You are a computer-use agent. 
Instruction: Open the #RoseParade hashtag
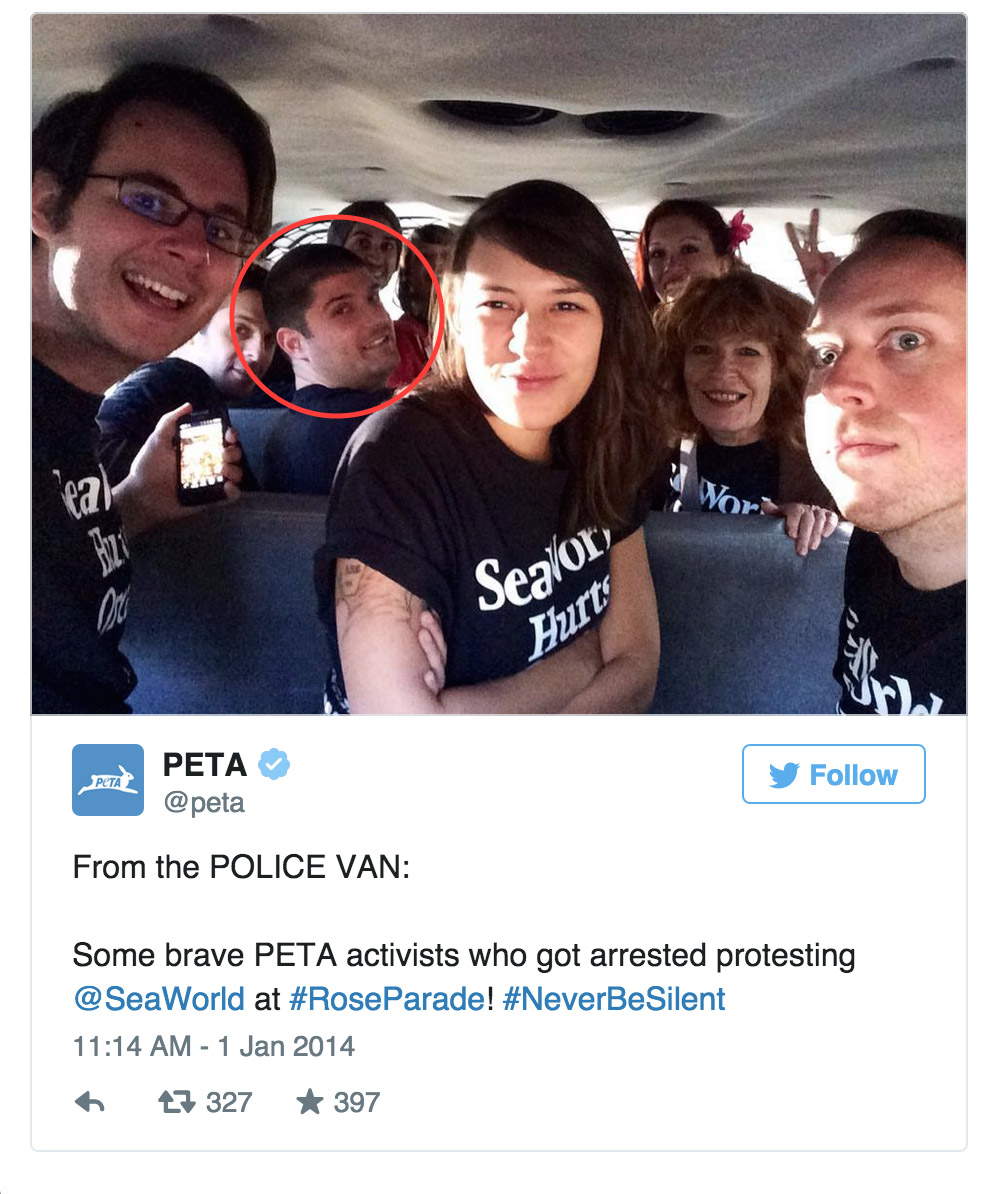[387, 998]
